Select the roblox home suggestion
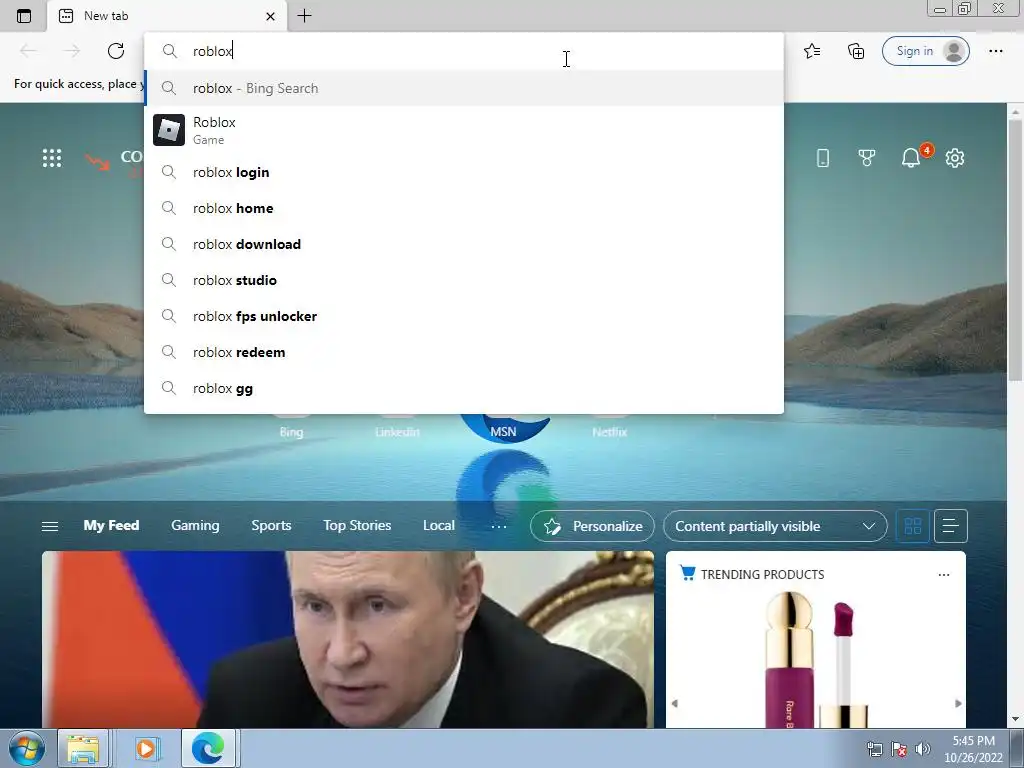Image resolution: width=1024 pixels, height=768 pixels. (464, 208)
